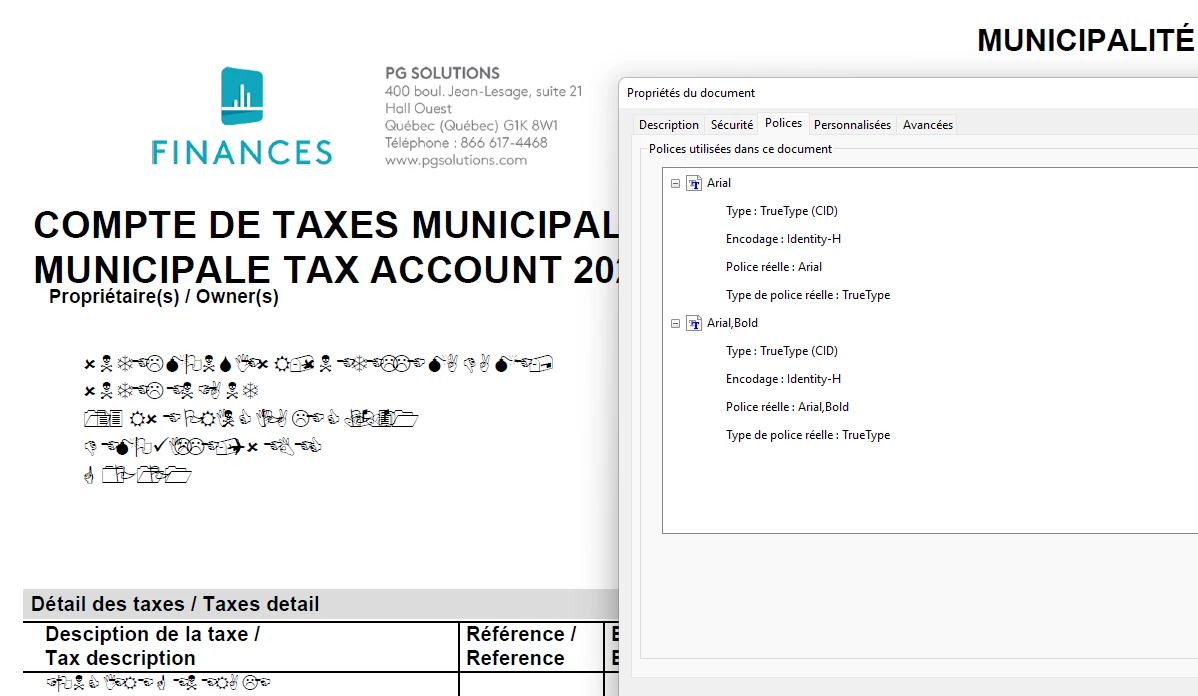The image size is (1198, 696).
Task: Click the 'MUNICIPALITÉ' heading in the document
Action: click(x=1086, y=40)
